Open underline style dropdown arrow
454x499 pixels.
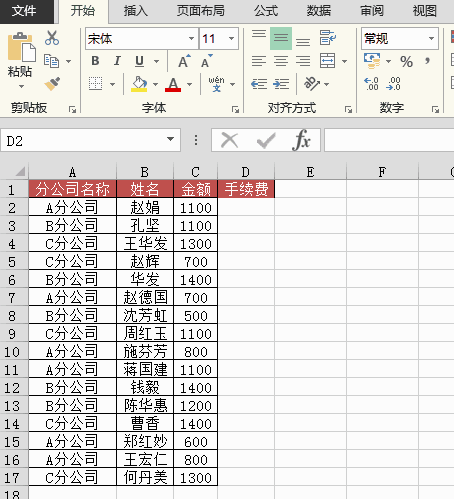pos(156,61)
